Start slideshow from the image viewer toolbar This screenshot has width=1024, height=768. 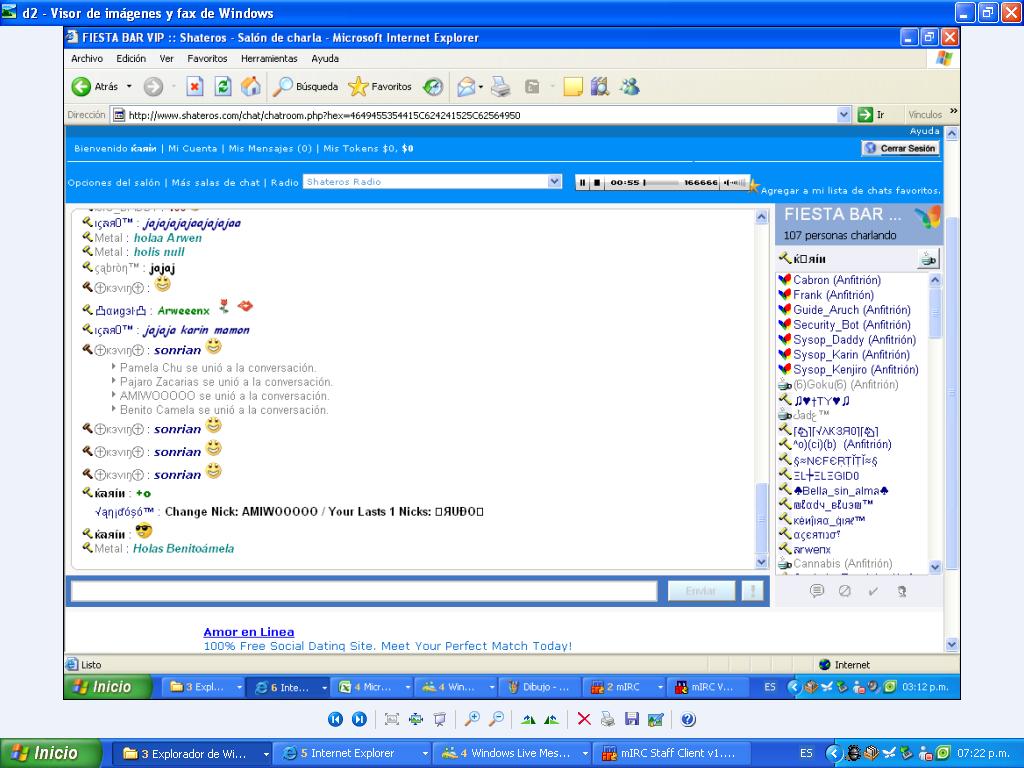click(x=440, y=719)
